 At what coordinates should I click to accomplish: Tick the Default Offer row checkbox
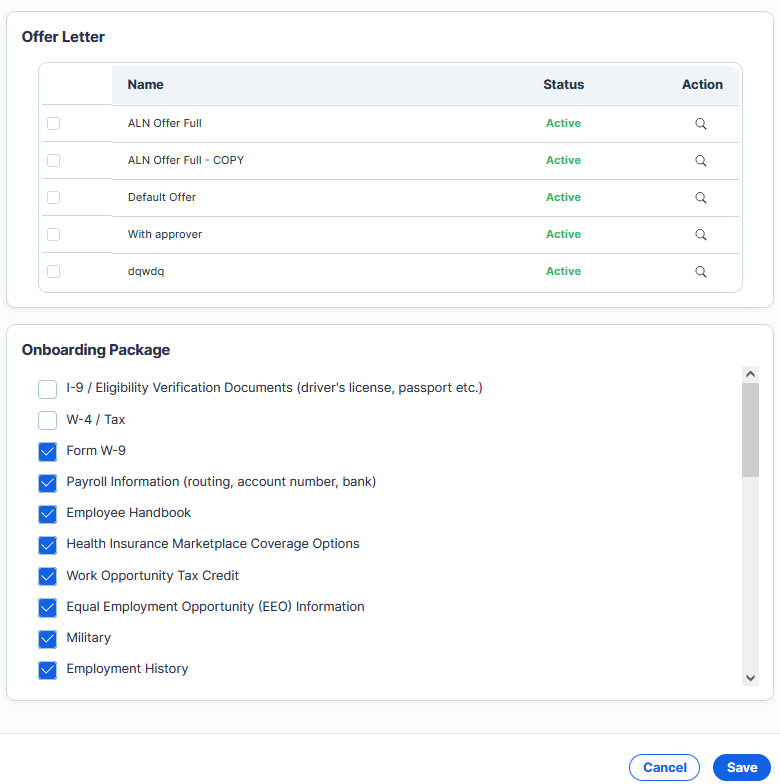click(x=53, y=198)
